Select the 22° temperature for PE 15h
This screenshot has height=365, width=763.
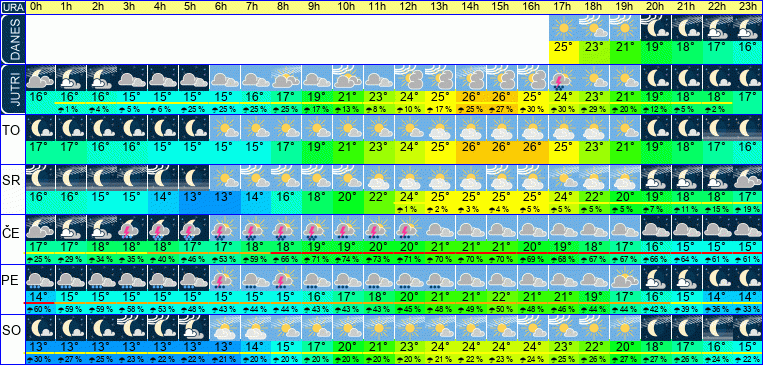502,297
